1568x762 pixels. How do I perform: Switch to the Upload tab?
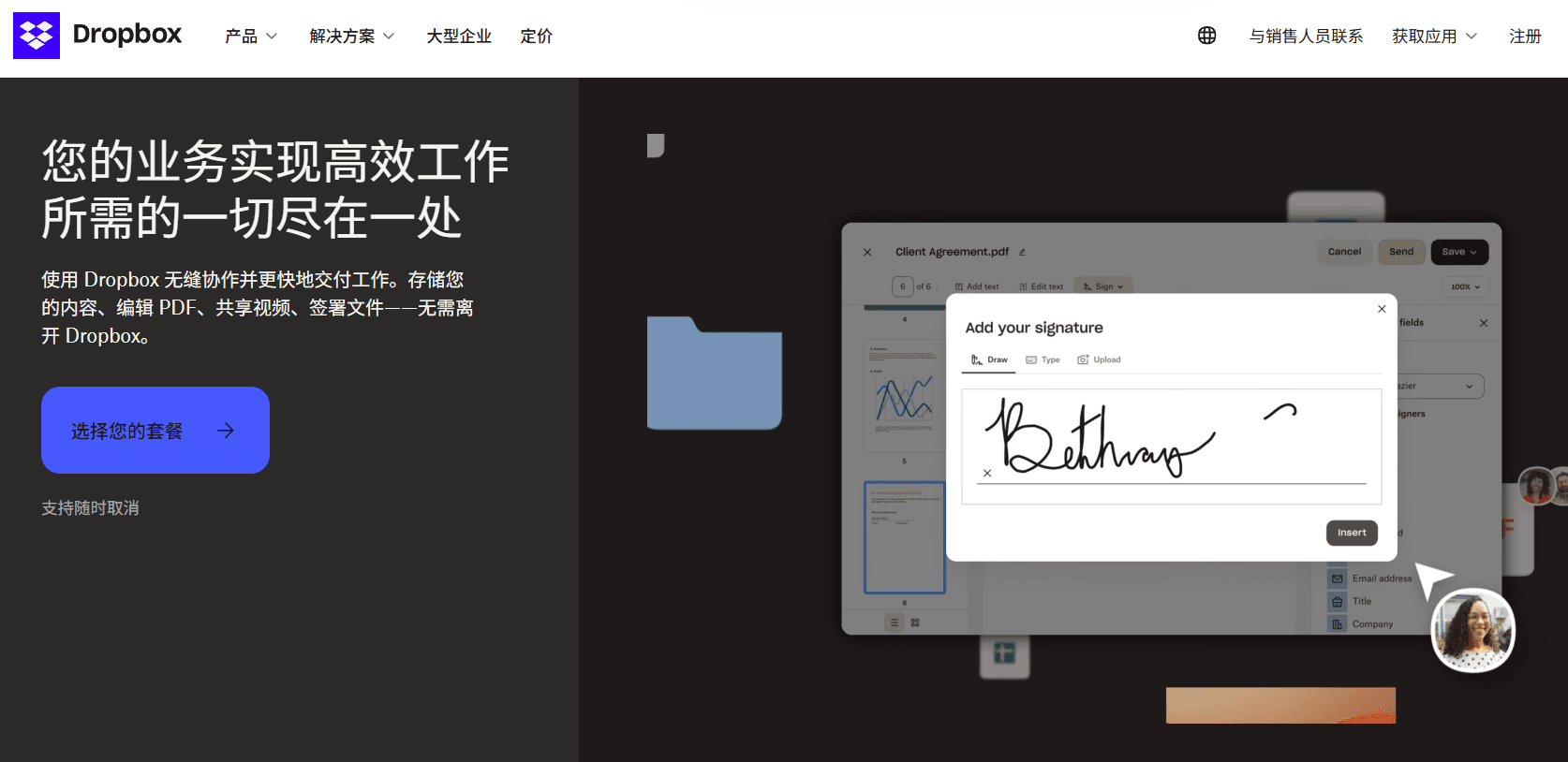click(x=1099, y=359)
